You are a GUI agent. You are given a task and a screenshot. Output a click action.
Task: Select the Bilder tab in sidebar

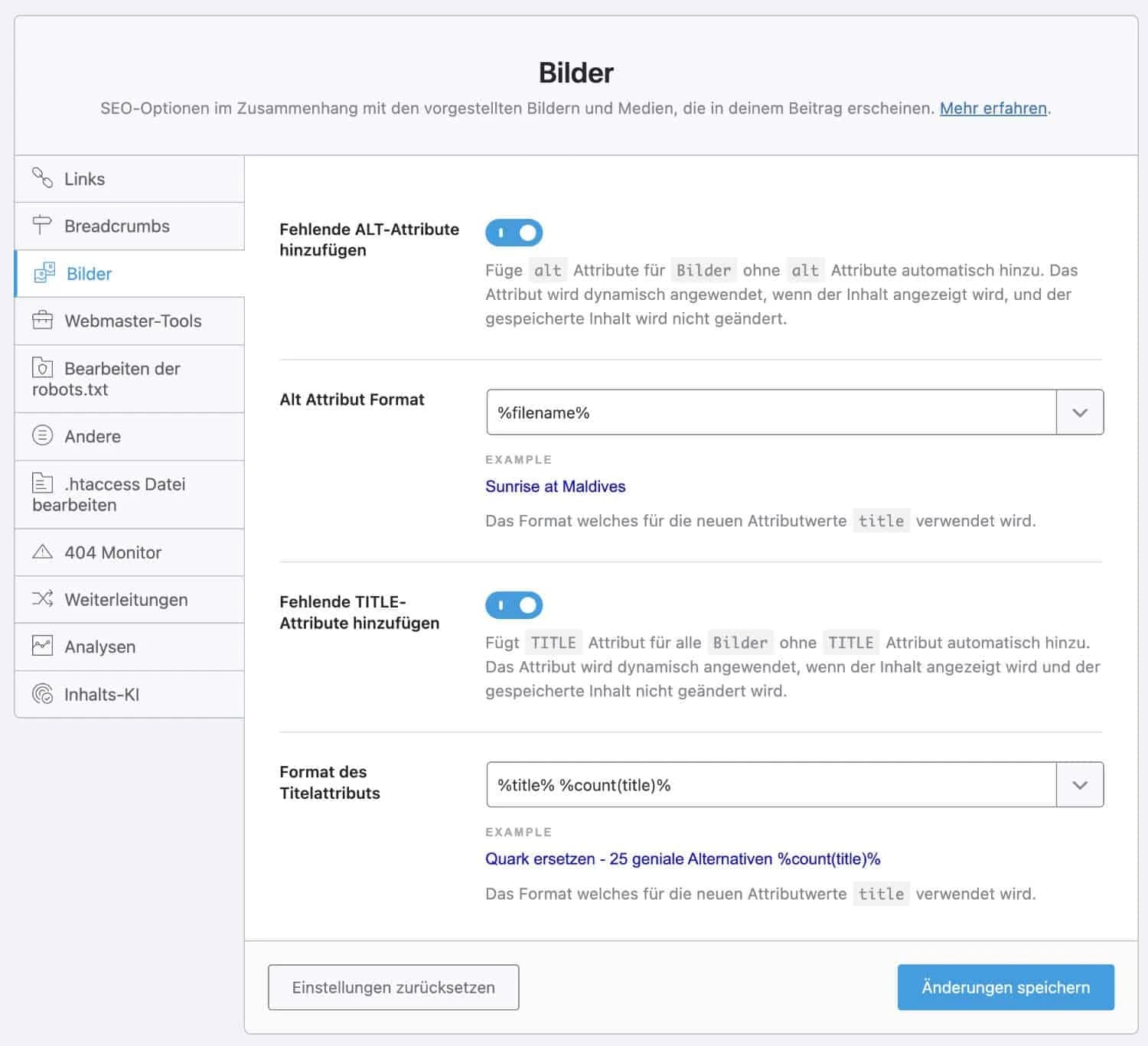[x=89, y=274]
